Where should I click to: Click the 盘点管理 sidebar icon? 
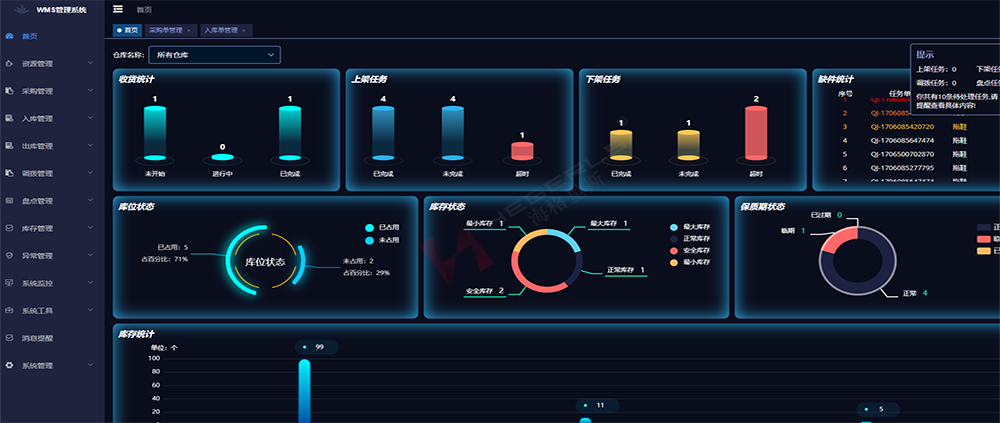pos(9,201)
